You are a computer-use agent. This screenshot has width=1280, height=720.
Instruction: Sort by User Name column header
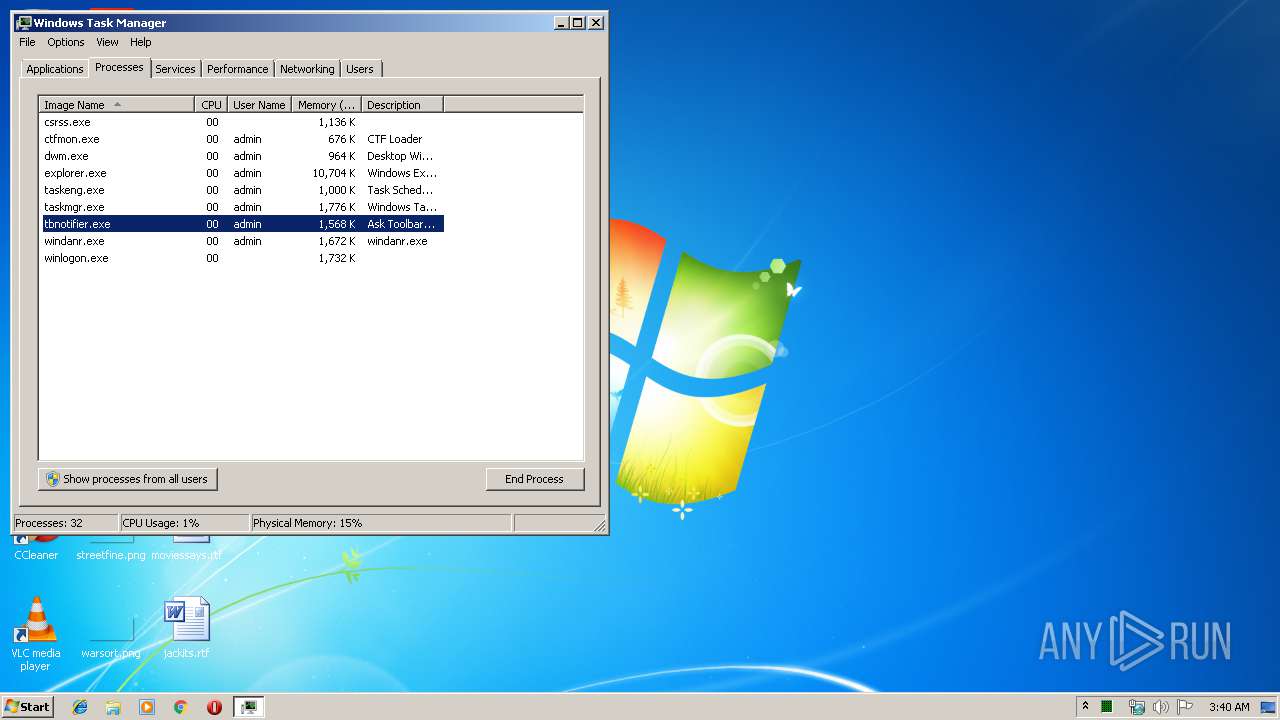[x=259, y=105]
